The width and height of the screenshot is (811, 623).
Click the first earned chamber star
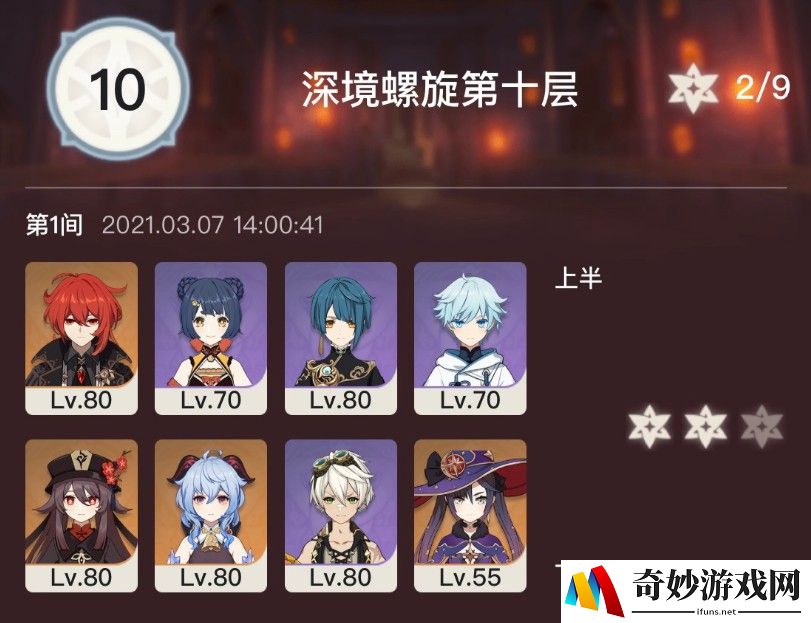(650, 427)
